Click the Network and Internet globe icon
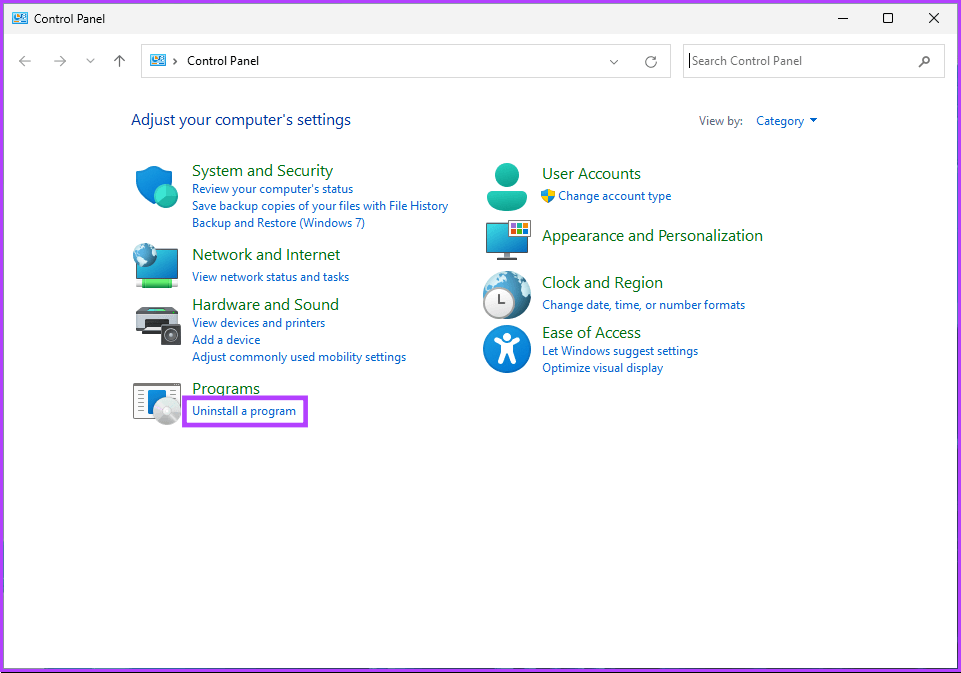 click(156, 265)
